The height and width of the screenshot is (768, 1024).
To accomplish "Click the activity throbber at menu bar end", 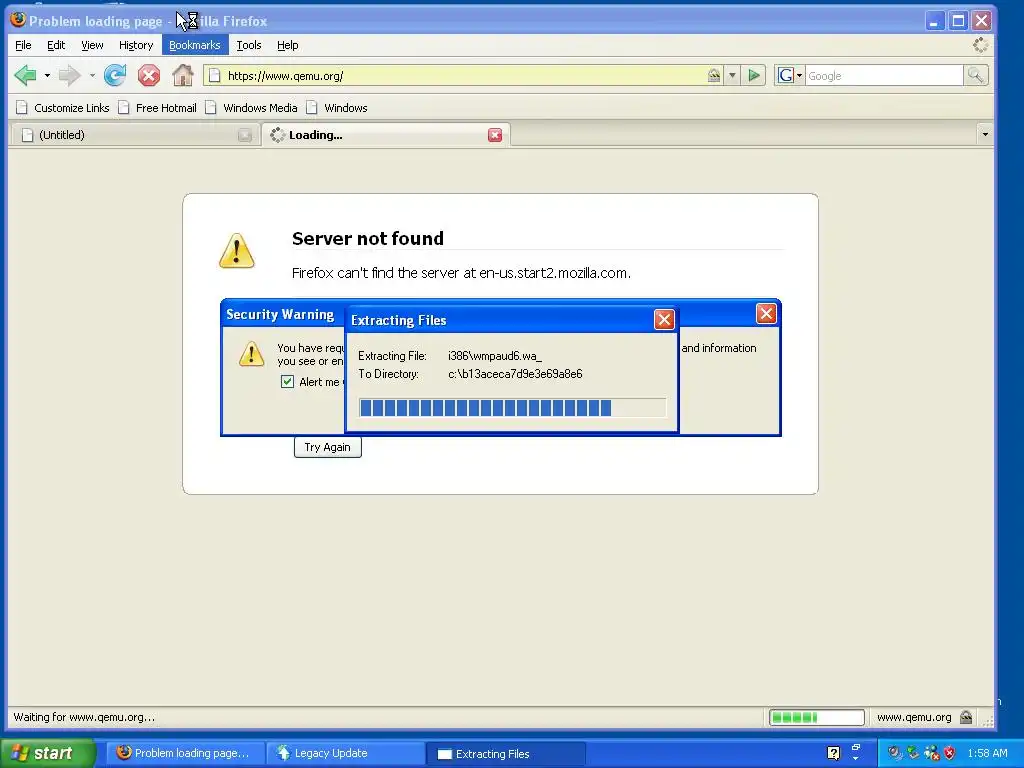I will pos(980,45).
